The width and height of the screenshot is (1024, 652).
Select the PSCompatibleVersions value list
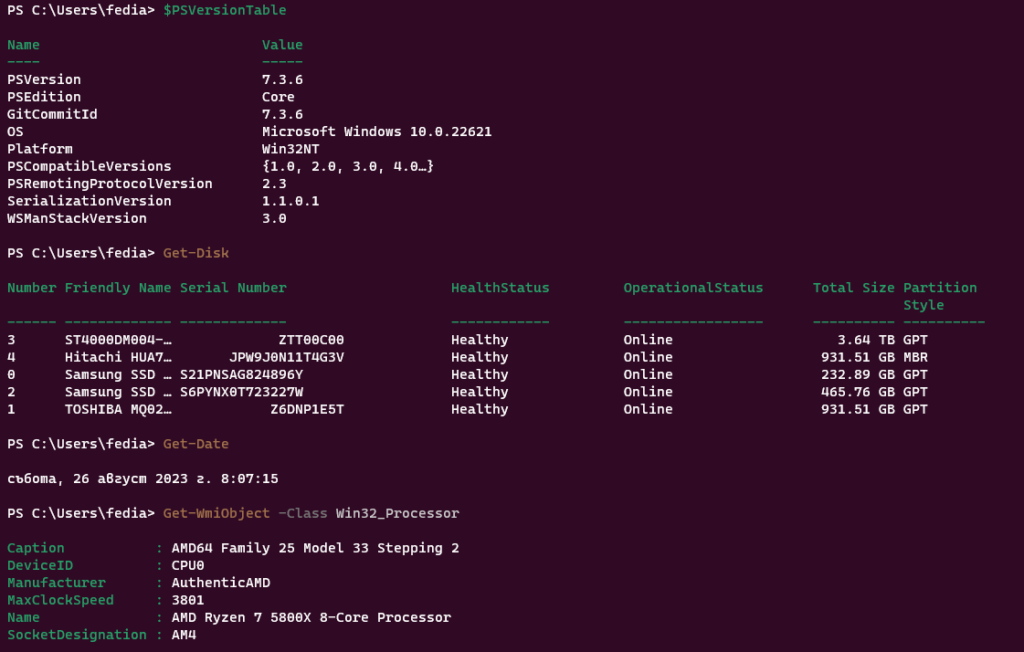pos(348,166)
